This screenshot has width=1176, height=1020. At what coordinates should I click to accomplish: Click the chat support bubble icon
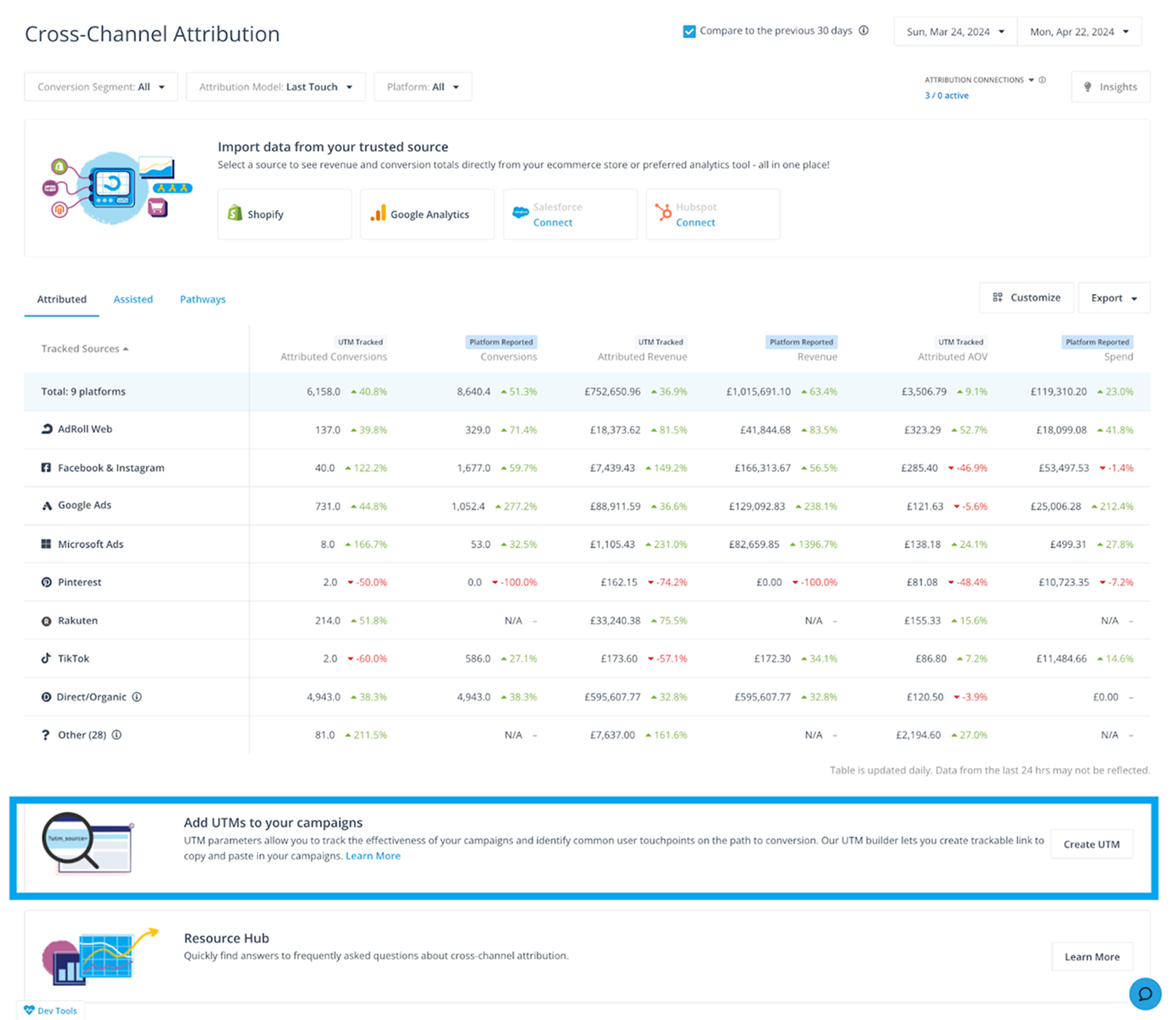coord(1144,994)
